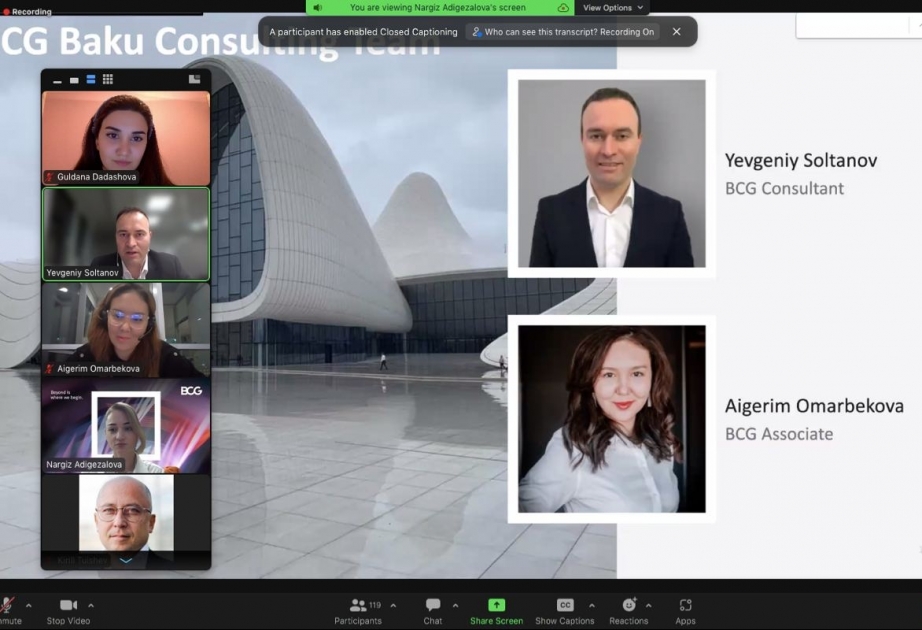This screenshot has height=630, width=922.
Task: Click the 'BCG Consultant' text on slide
Action: tap(784, 188)
